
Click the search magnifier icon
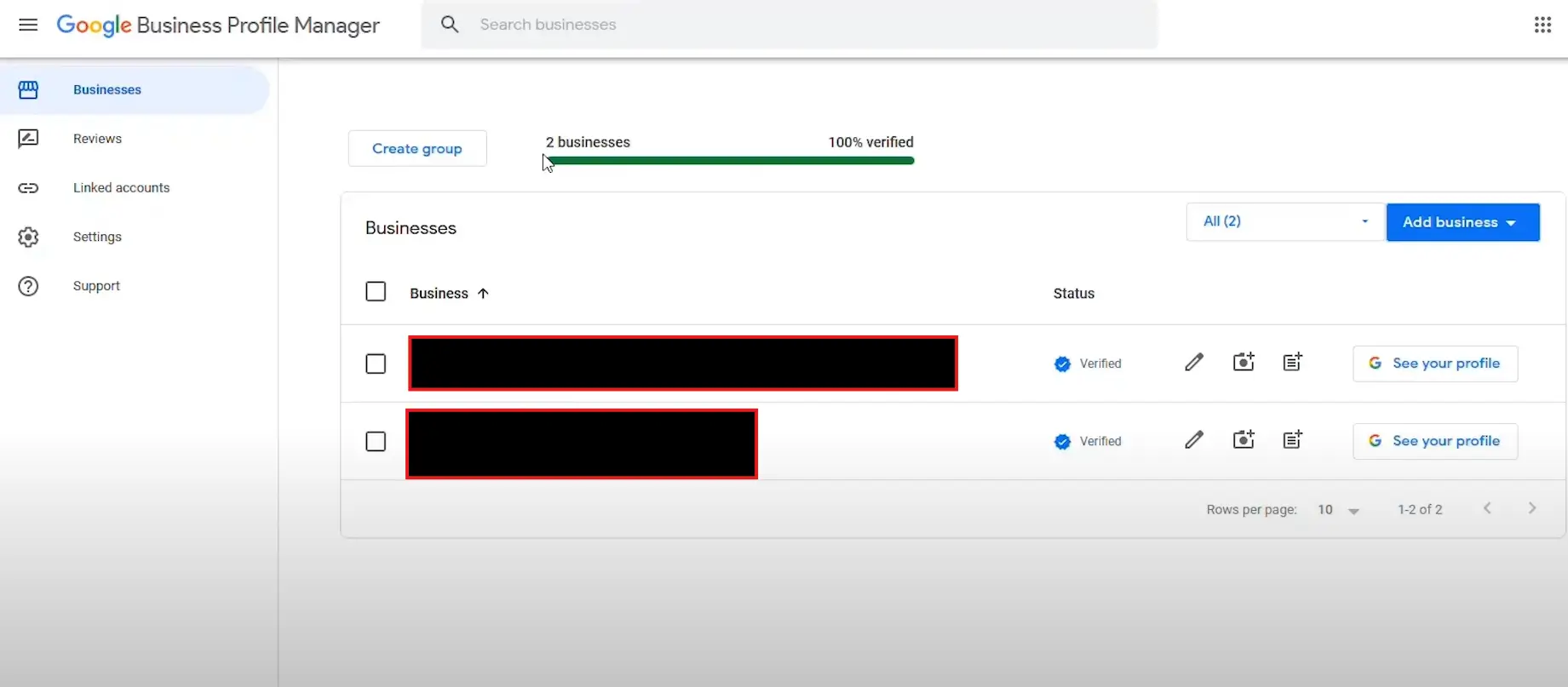(x=450, y=25)
